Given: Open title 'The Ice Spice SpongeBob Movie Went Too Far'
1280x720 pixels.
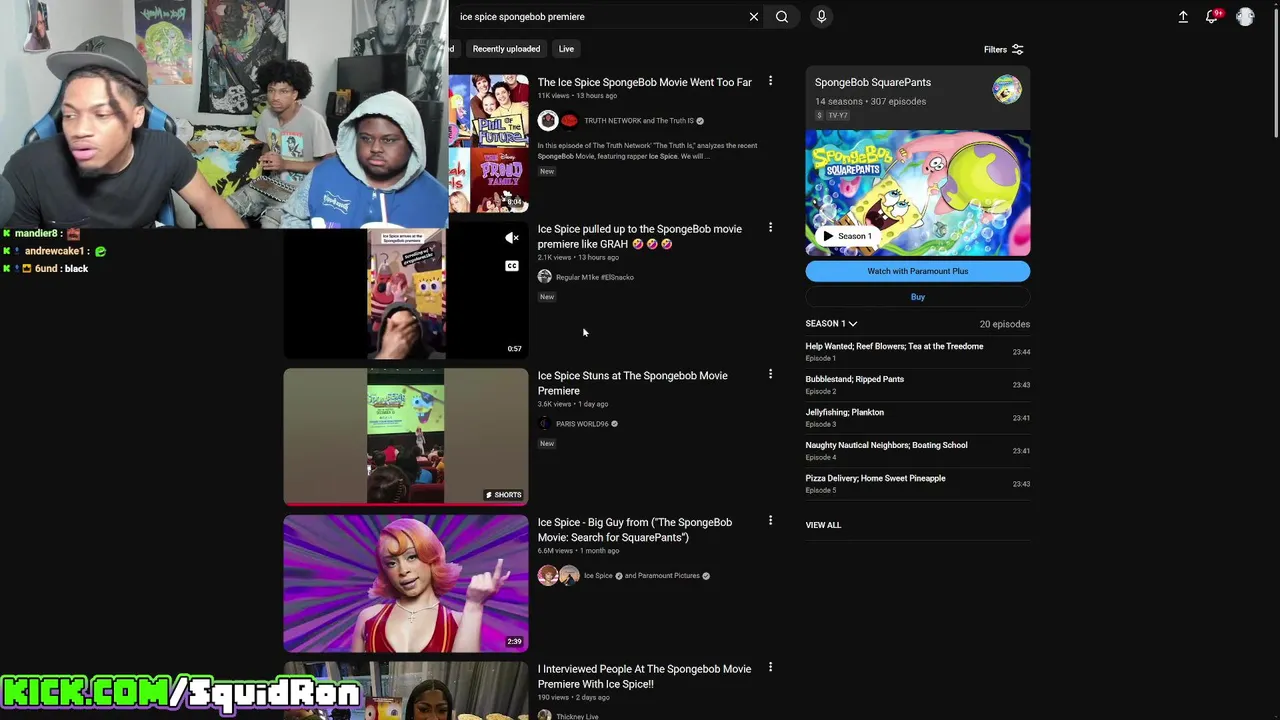Looking at the screenshot, I should (x=644, y=82).
